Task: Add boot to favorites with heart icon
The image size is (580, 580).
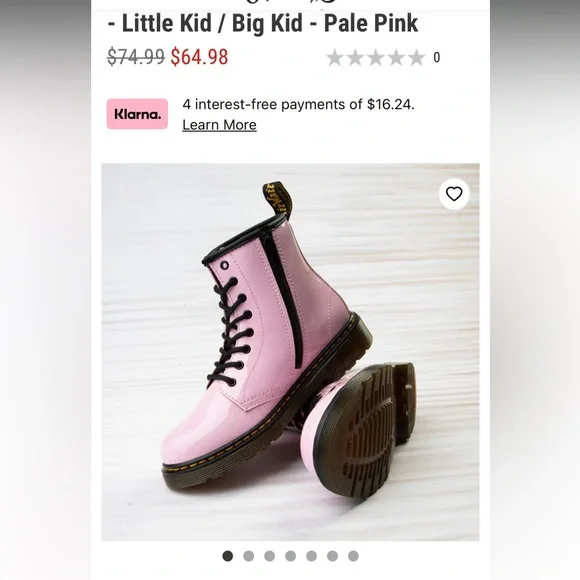Action: [x=454, y=194]
